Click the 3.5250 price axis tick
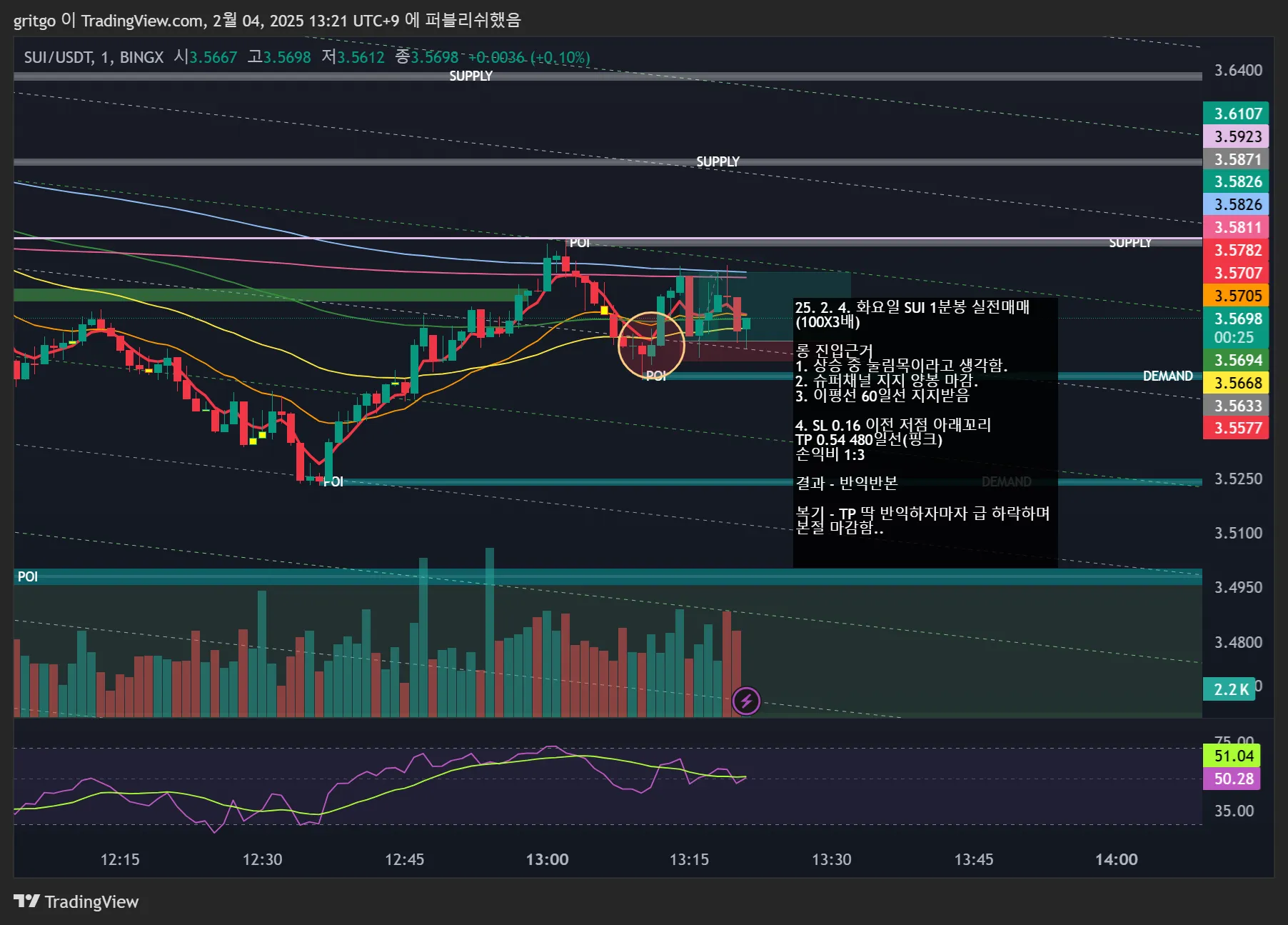Screen dimensions: 1288x925 (x=1238, y=479)
